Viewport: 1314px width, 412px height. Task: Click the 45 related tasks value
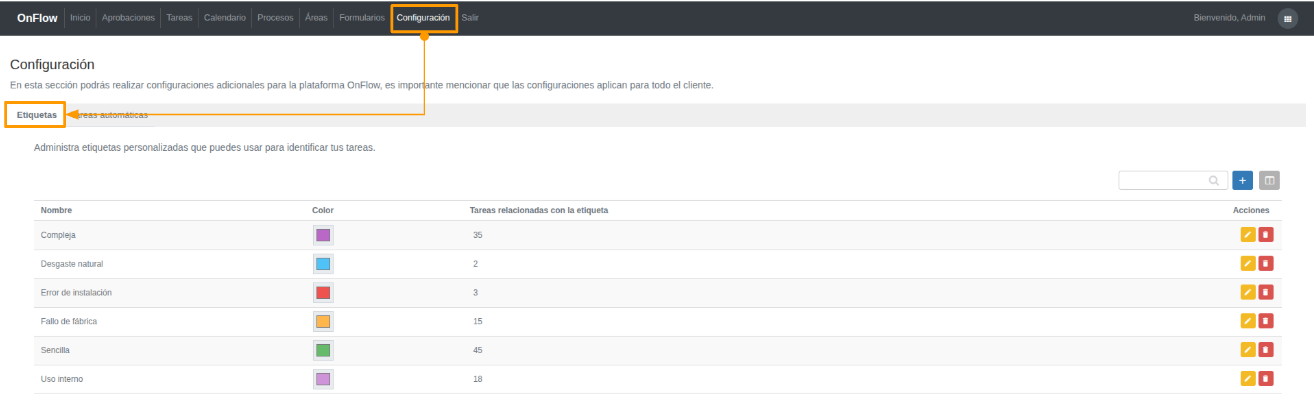478,350
